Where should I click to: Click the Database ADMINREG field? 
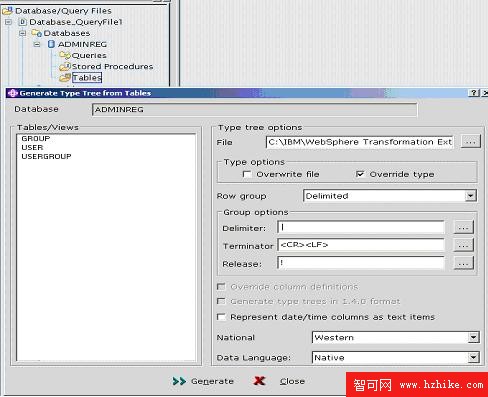(x=254, y=109)
